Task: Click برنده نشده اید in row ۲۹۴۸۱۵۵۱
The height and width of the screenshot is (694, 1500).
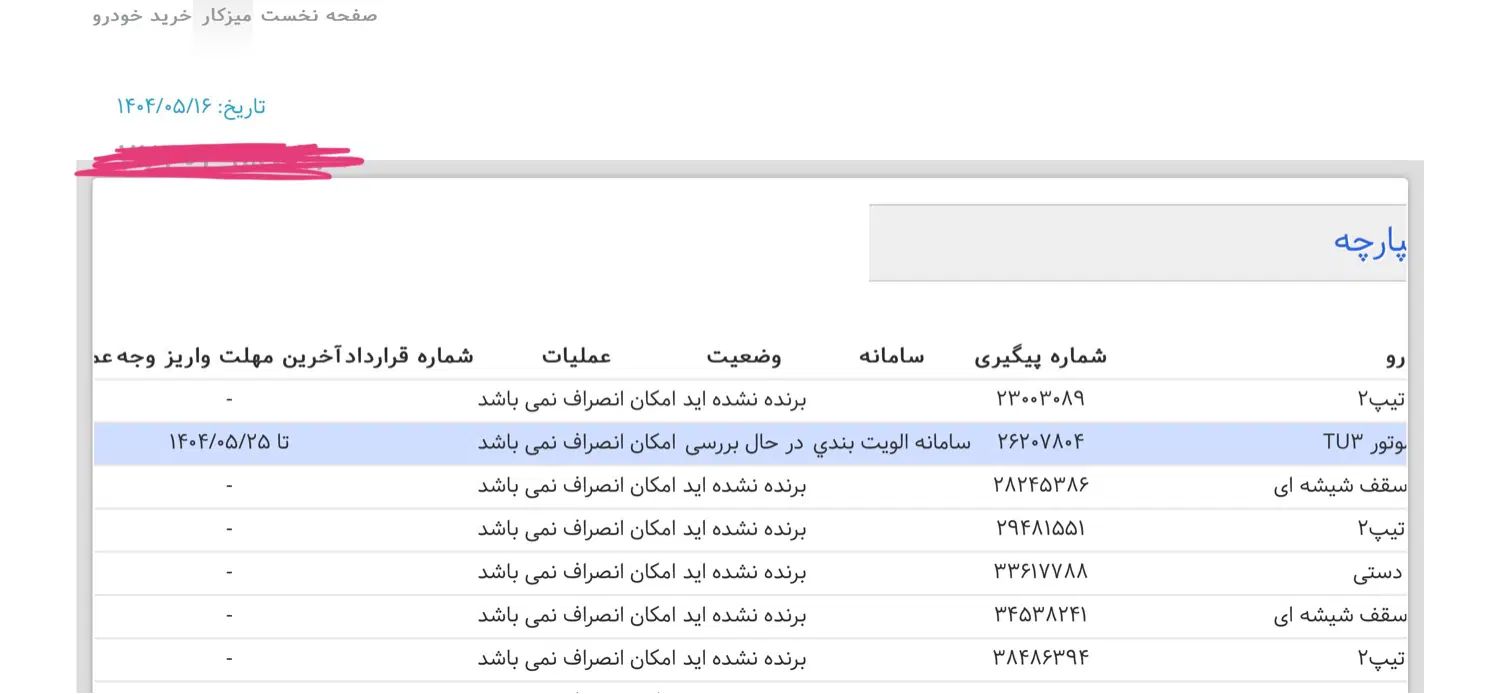Action: click(x=744, y=528)
